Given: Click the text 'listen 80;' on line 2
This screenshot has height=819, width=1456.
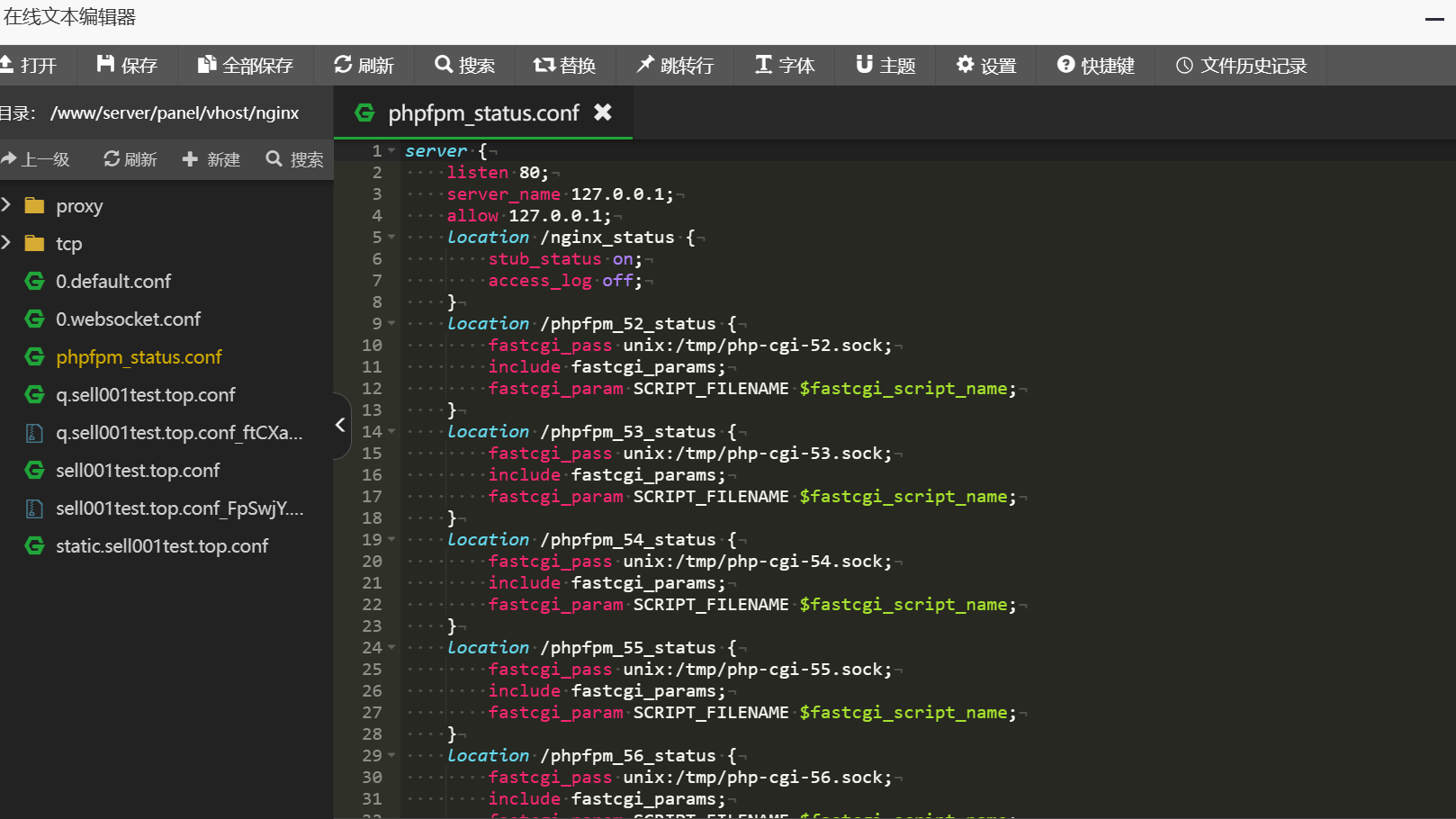Looking at the screenshot, I should coord(498,173).
